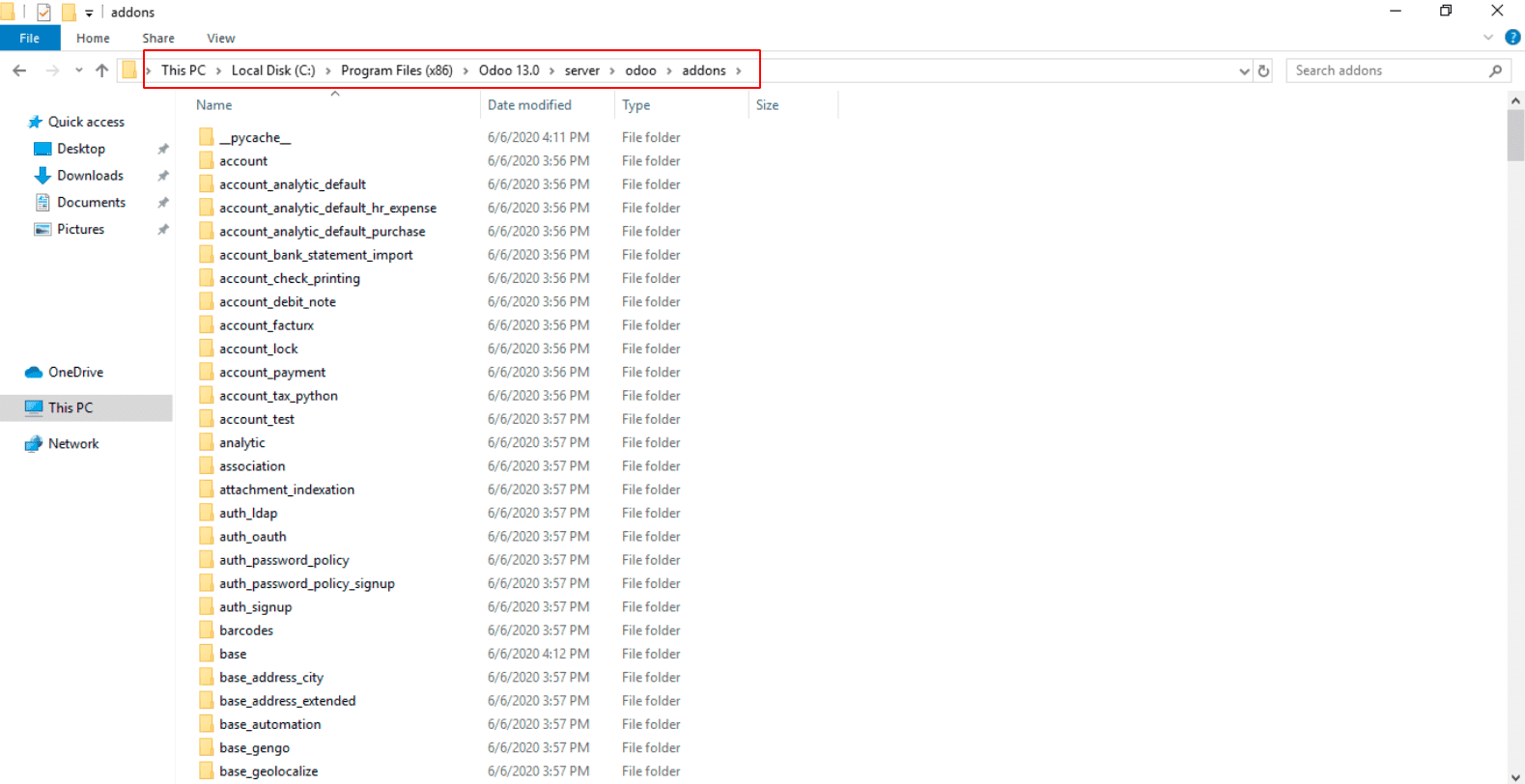Switch to the View ribbon tab
Image resolution: width=1525 pixels, height=784 pixels.
[x=221, y=38]
